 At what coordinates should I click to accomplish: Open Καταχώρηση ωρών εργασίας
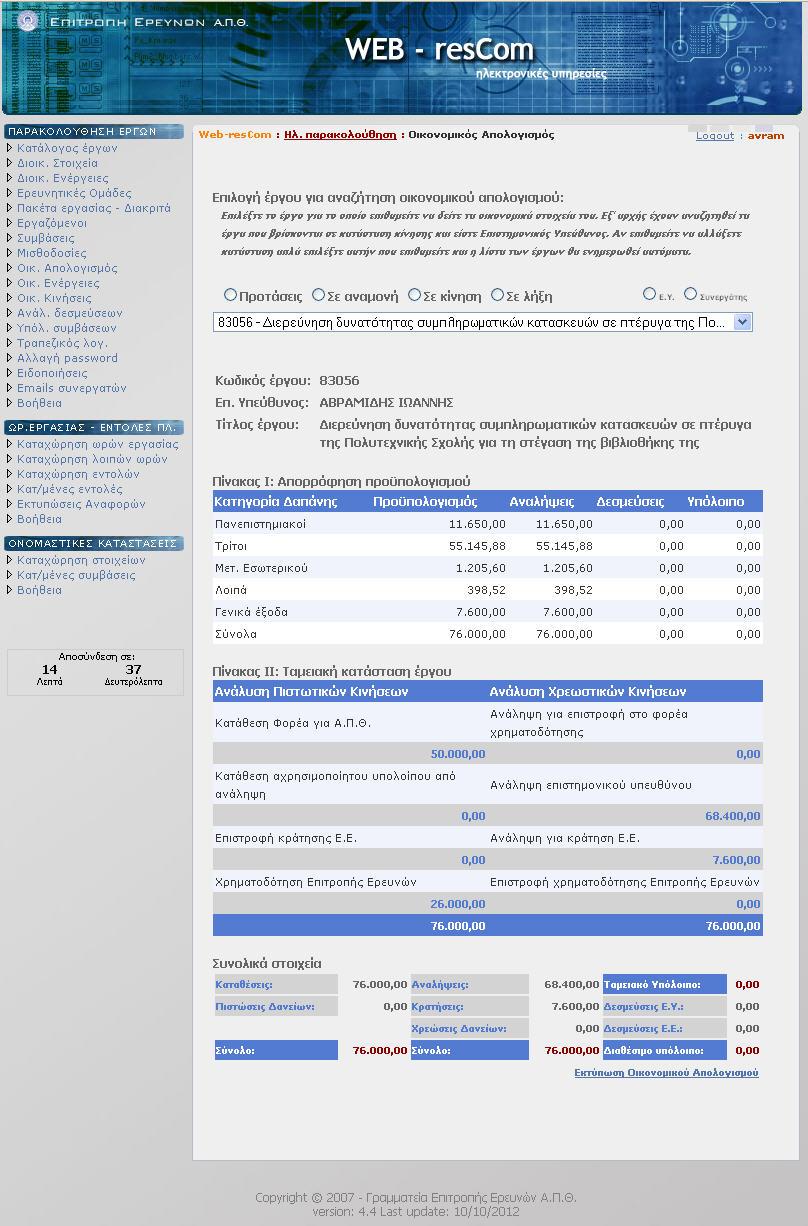tap(98, 444)
